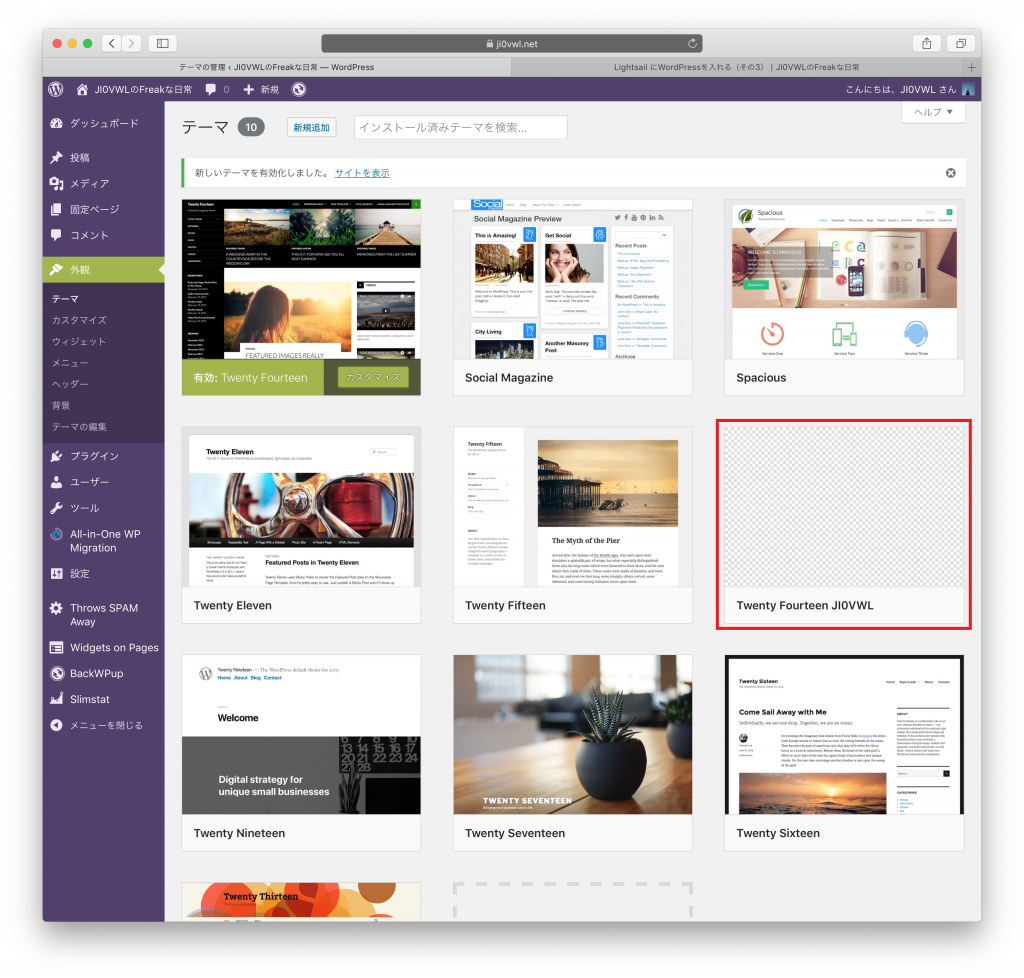Image resolution: width=1024 pixels, height=978 pixels.
Task: Click Safari share icon
Action: [x=927, y=44]
